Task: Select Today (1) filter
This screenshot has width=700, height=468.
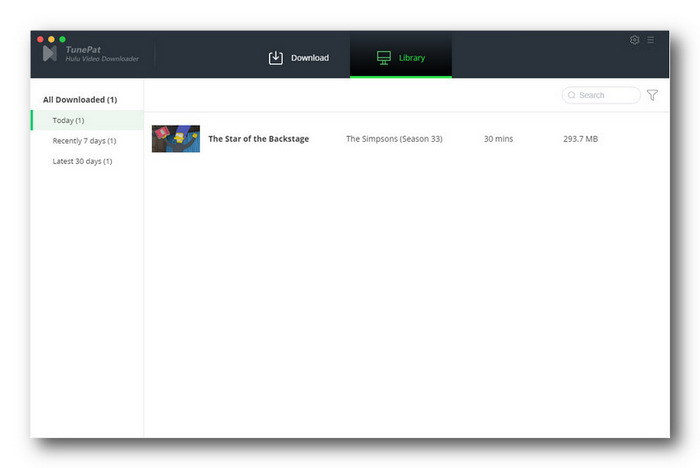Action: [x=88, y=120]
